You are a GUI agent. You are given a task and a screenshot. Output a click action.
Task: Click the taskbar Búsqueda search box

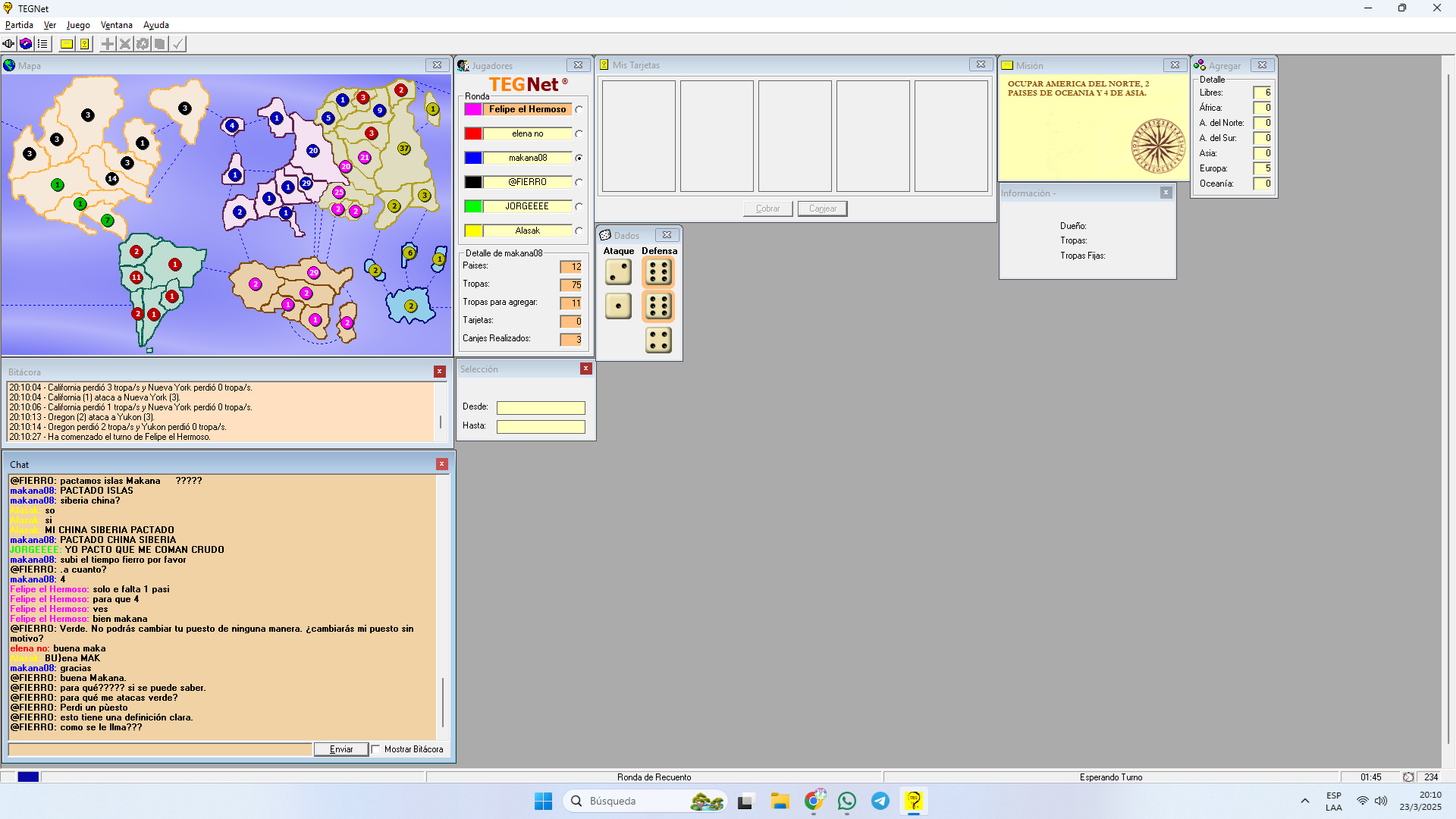645,801
